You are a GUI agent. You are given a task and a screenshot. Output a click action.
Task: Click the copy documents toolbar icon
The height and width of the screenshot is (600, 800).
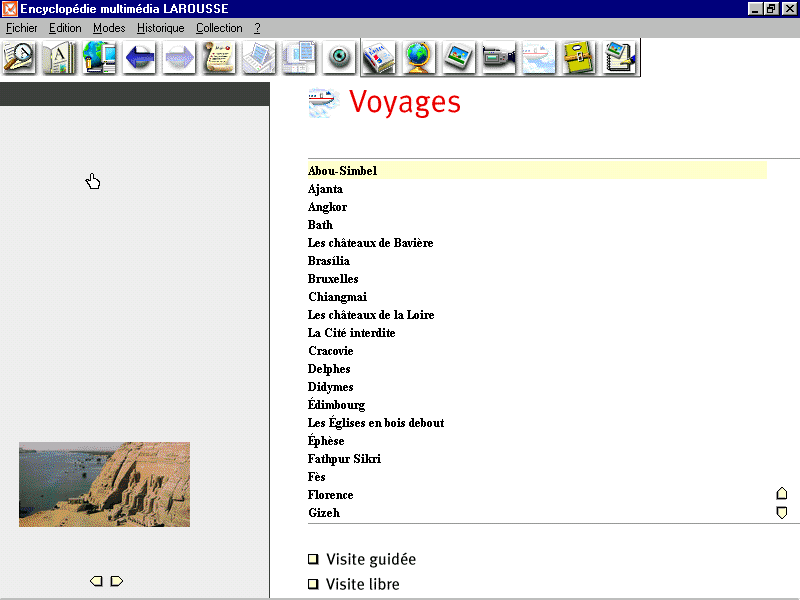tap(298, 57)
